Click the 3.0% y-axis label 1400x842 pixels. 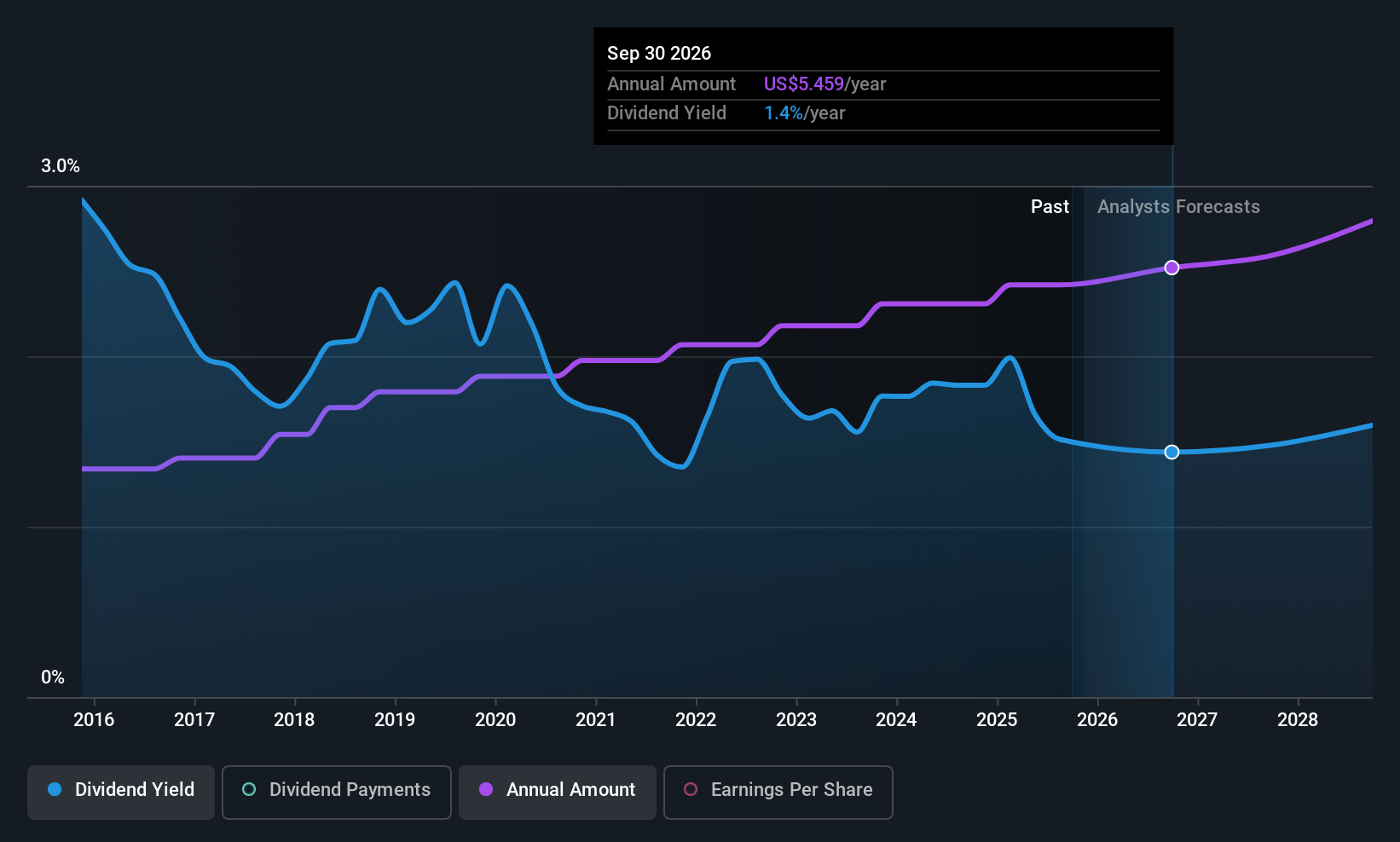[x=61, y=166]
